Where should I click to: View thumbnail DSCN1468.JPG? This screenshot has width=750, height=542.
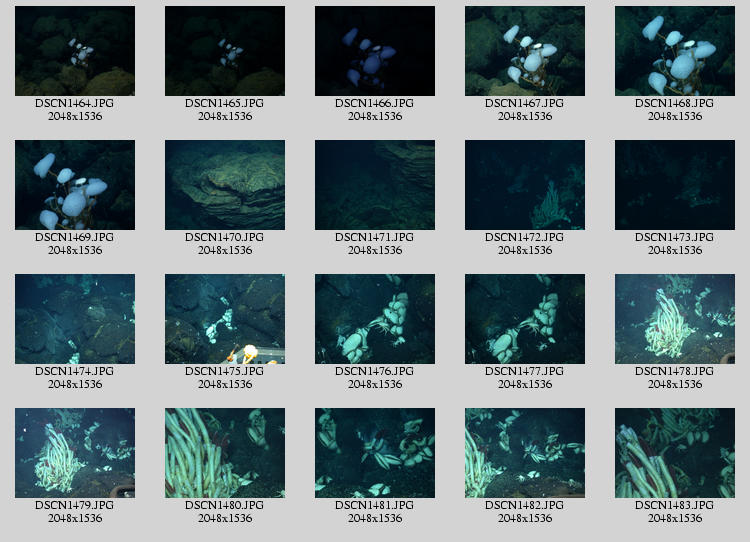pos(675,51)
